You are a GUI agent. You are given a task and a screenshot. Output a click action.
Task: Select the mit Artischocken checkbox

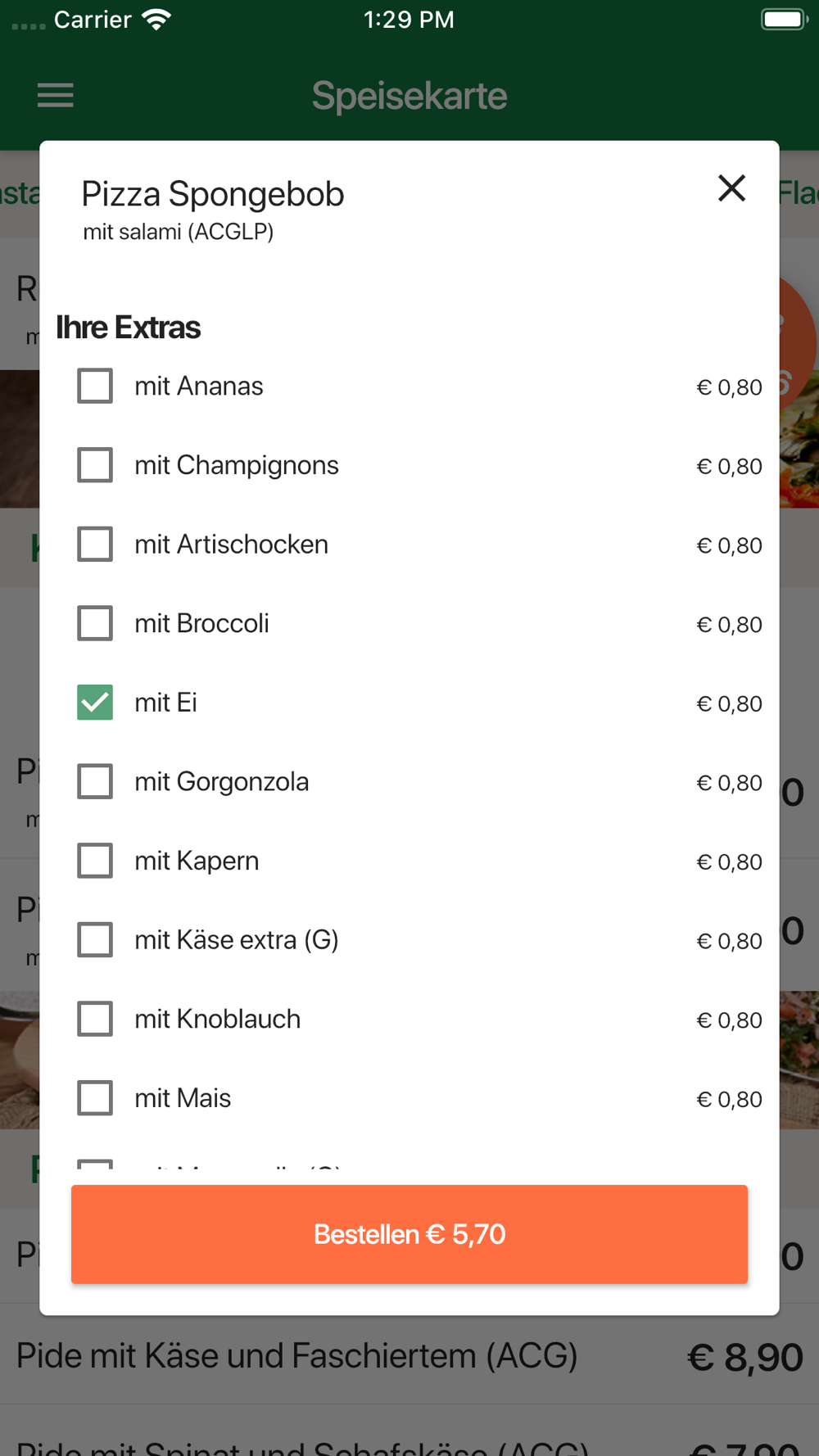(x=95, y=545)
